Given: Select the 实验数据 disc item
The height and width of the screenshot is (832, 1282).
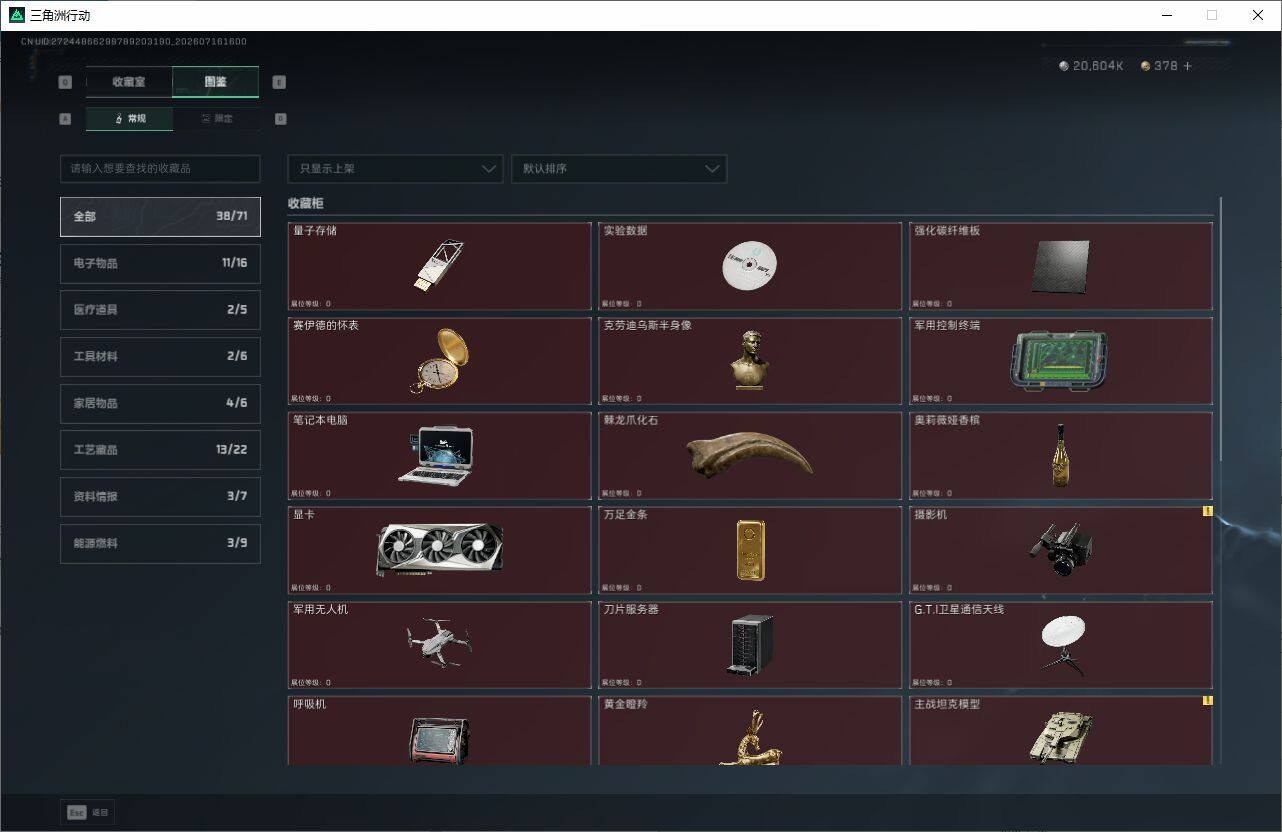Looking at the screenshot, I should point(750,266).
